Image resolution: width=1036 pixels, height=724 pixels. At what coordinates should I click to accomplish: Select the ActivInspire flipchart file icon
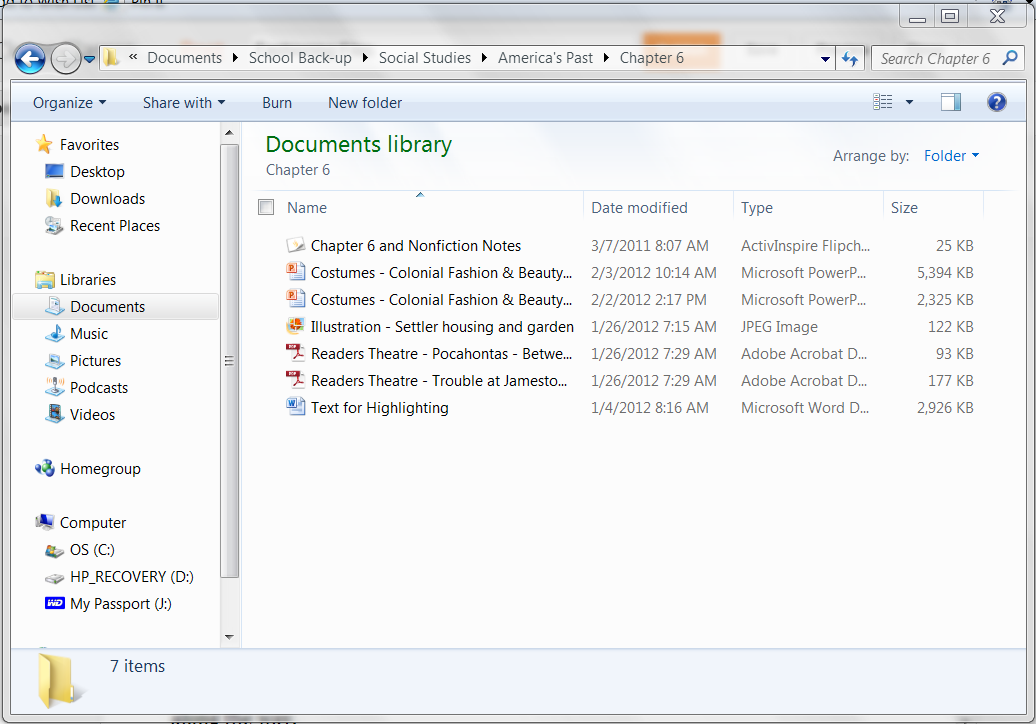[x=295, y=245]
